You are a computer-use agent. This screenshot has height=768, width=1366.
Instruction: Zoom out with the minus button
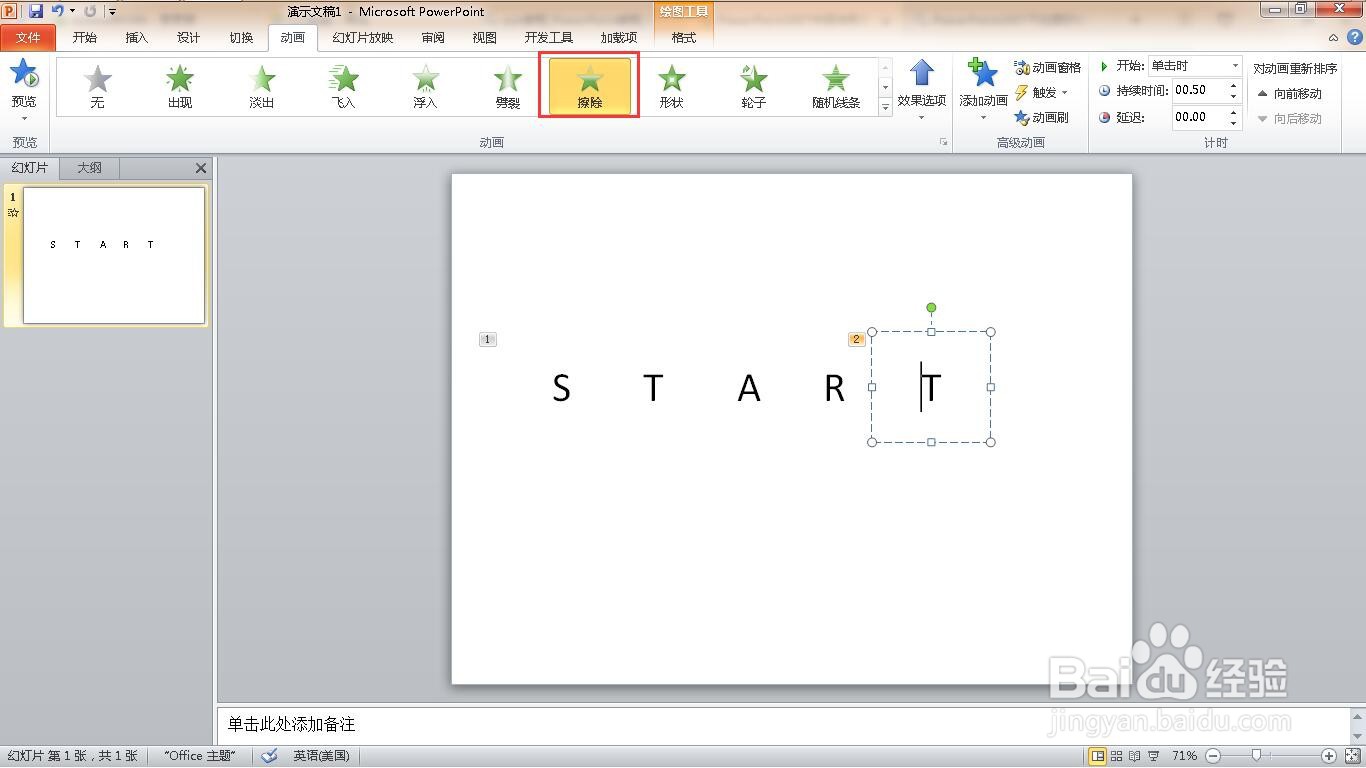point(1212,756)
